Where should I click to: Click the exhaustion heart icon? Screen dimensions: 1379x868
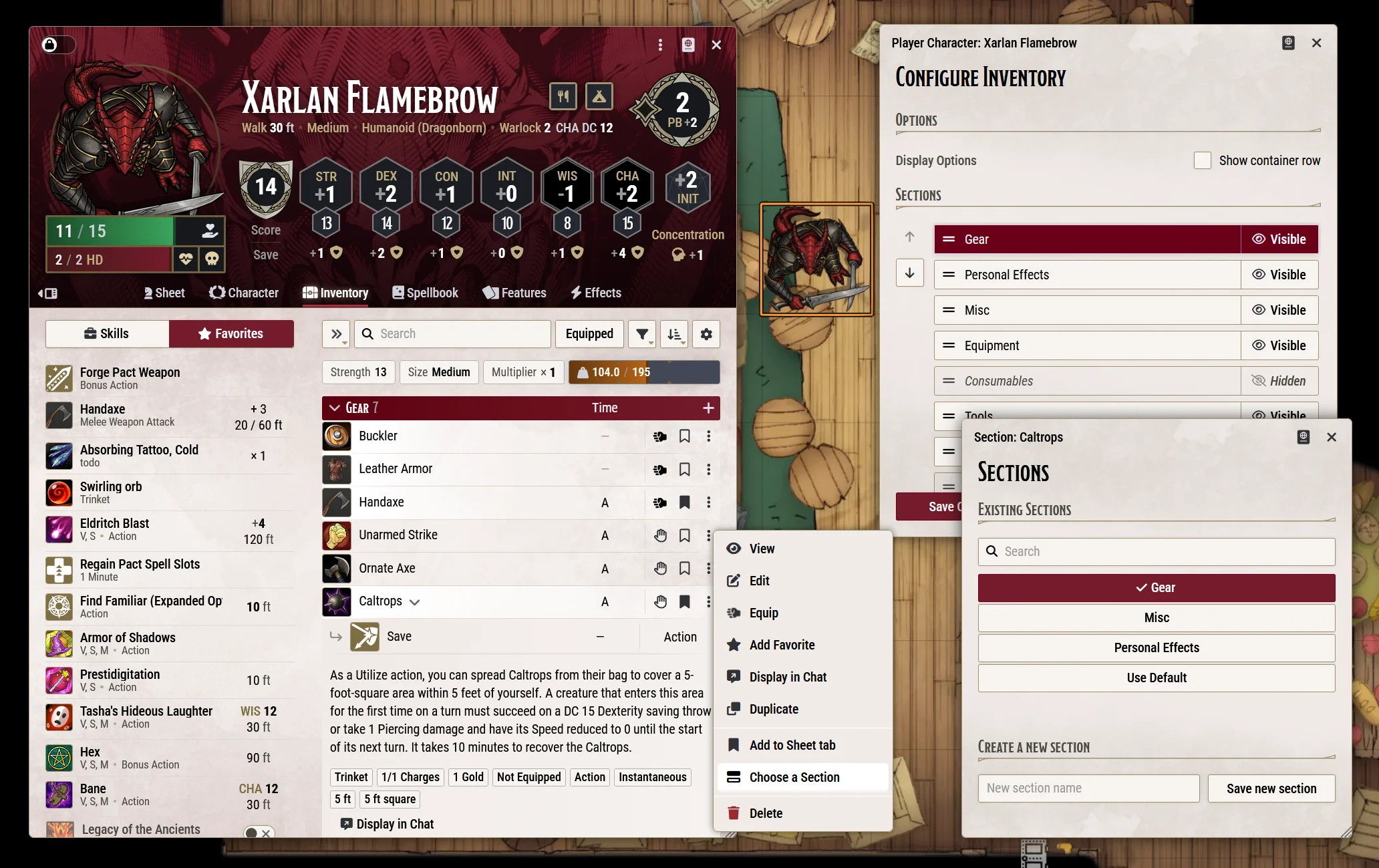pyautogui.click(x=186, y=259)
